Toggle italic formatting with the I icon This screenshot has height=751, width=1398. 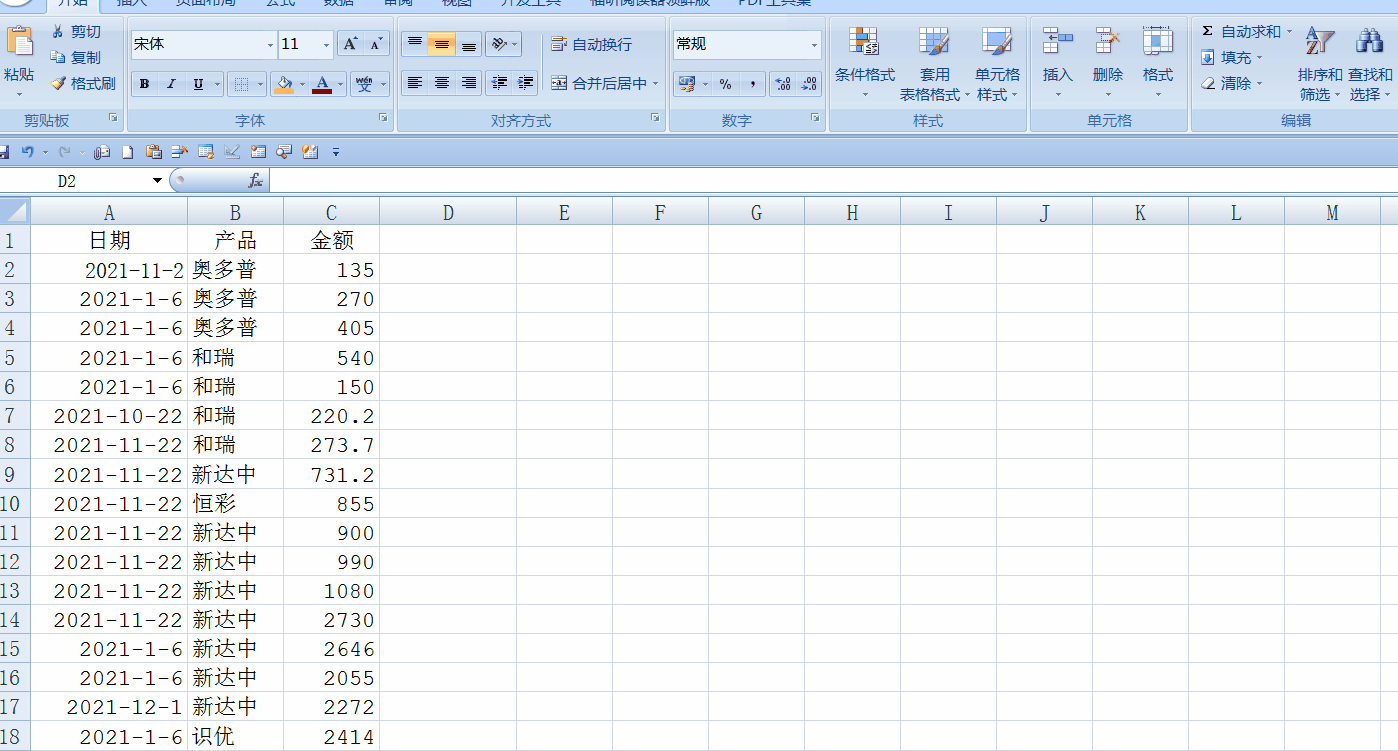coord(169,83)
